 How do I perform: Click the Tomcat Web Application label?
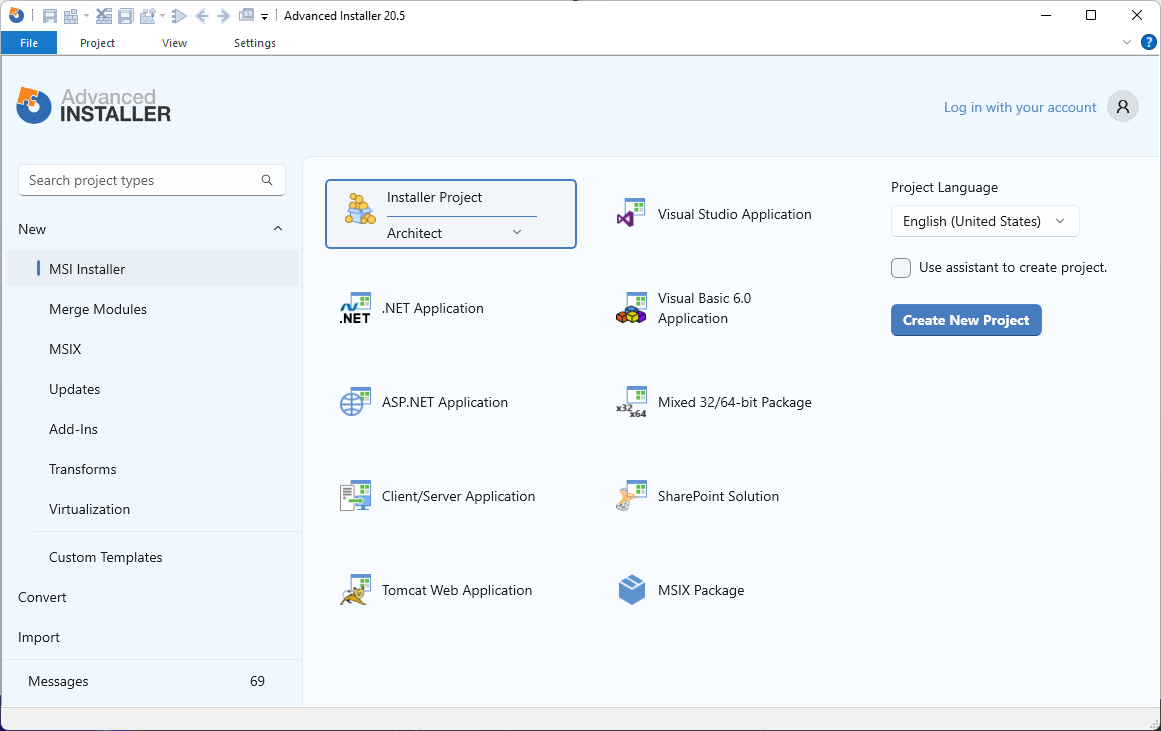pos(457,590)
